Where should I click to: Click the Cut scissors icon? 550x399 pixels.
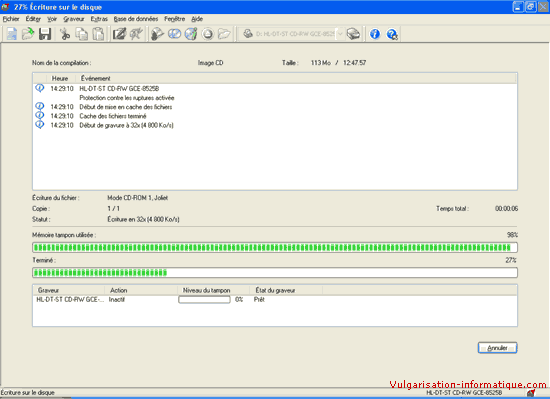pos(65,34)
